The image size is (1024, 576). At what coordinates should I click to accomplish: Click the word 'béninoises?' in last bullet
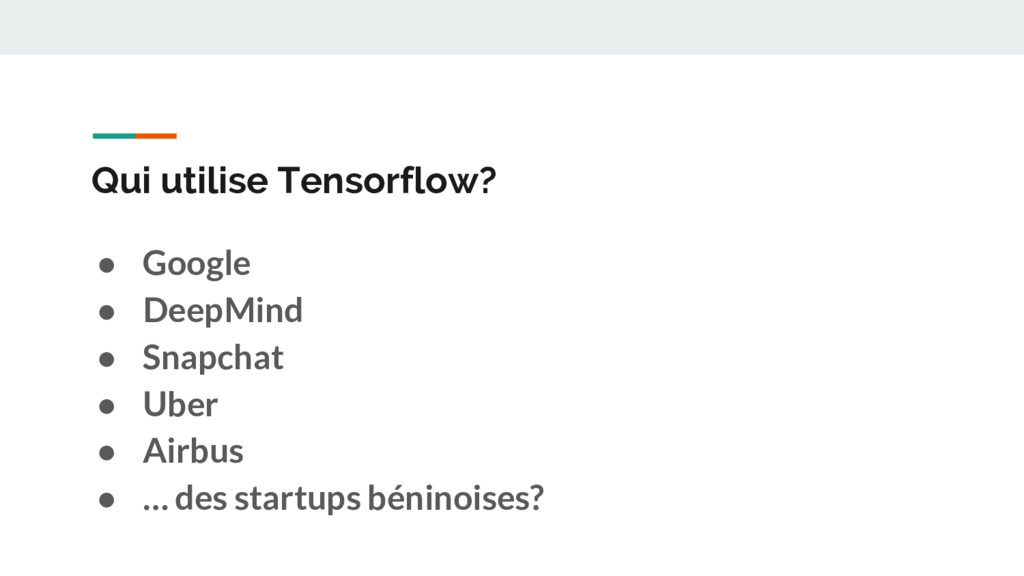click(x=456, y=497)
